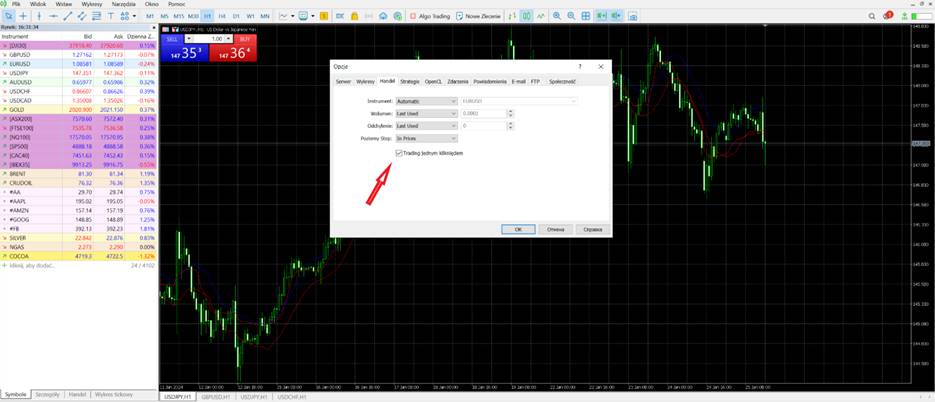Draw a vertical line tool

[x=39, y=16]
